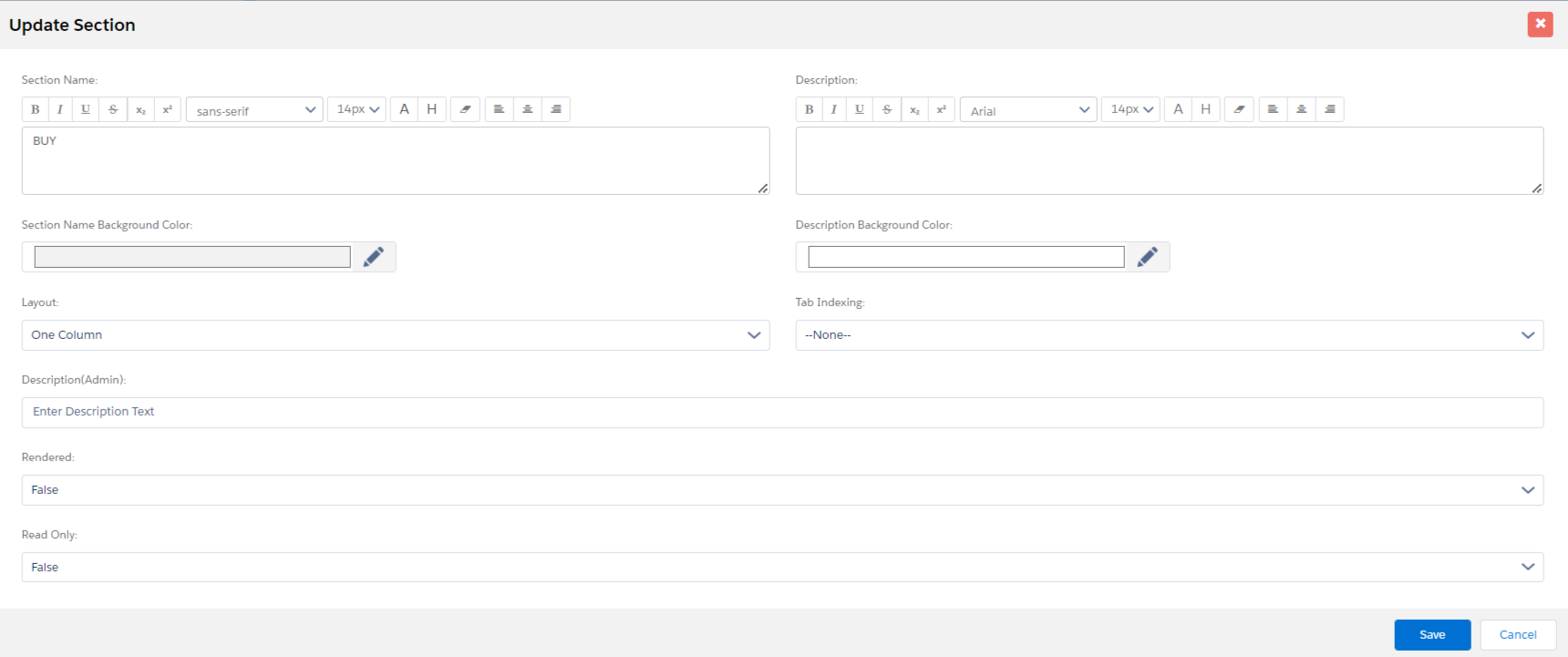Viewport: 1568px width, 657px height.
Task: Click pencil icon for Description Background Color
Action: 1148,257
